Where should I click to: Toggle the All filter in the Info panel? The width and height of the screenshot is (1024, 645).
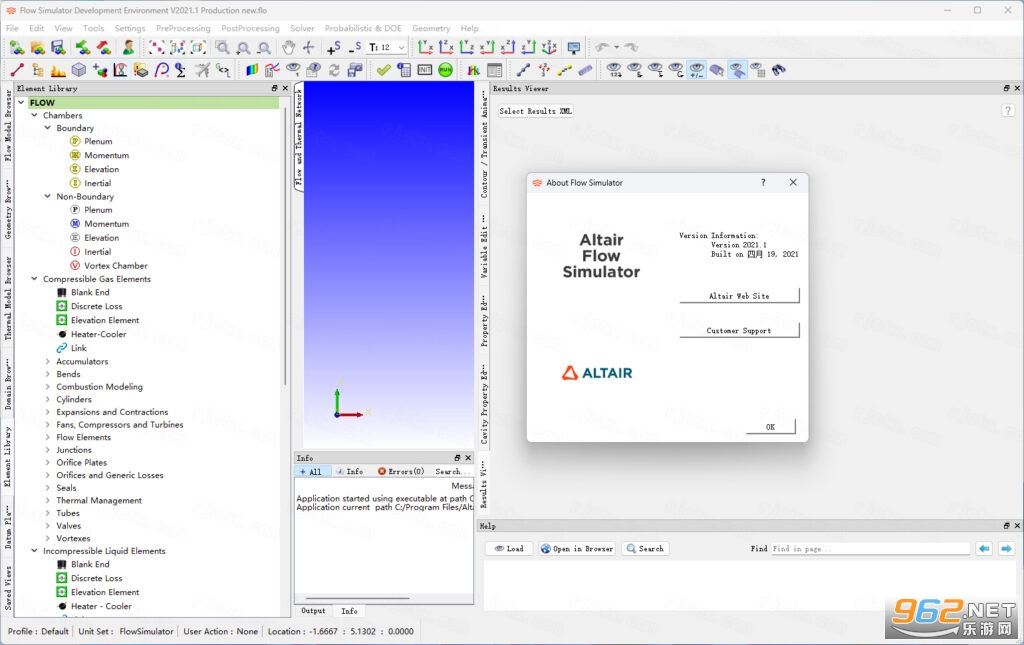[x=311, y=471]
